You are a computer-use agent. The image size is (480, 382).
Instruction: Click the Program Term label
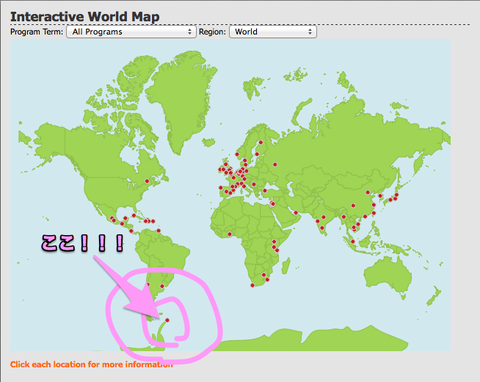tap(37, 32)
